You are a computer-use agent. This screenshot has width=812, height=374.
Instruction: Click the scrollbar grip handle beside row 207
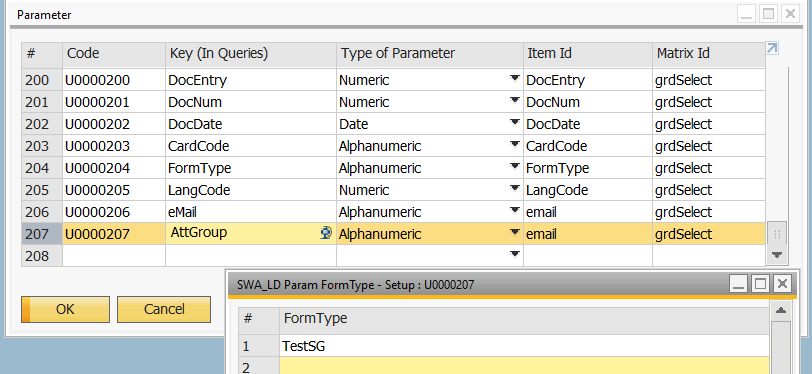[776, 234]
